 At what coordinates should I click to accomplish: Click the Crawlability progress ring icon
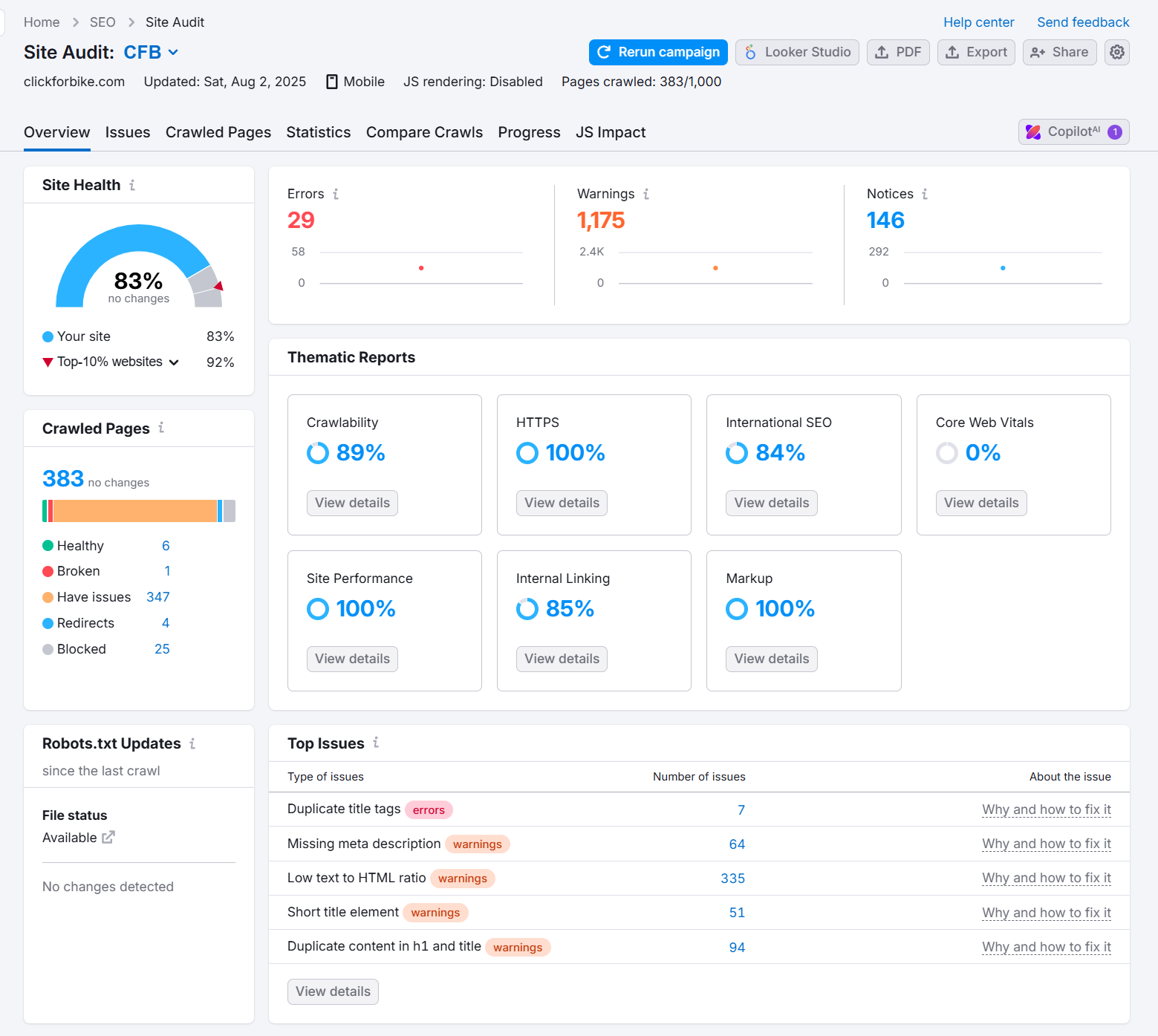pyautogui.click(x=318, y=453)
